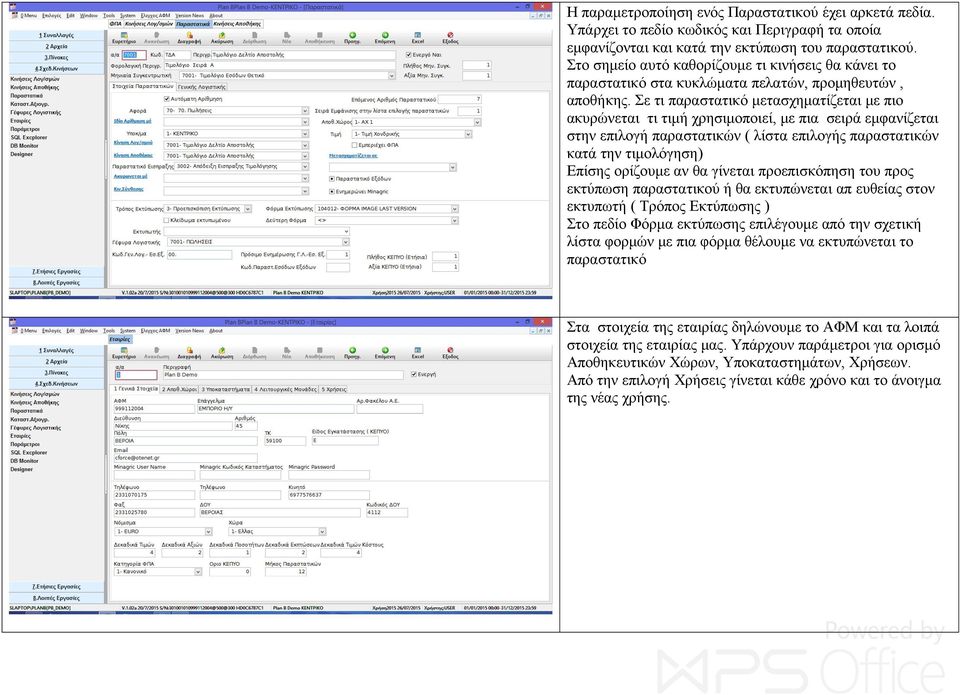The image size is (960, 695).
Task: Click Νέο icon in Παραστατικά window toolbar
Action: point(287,36)
